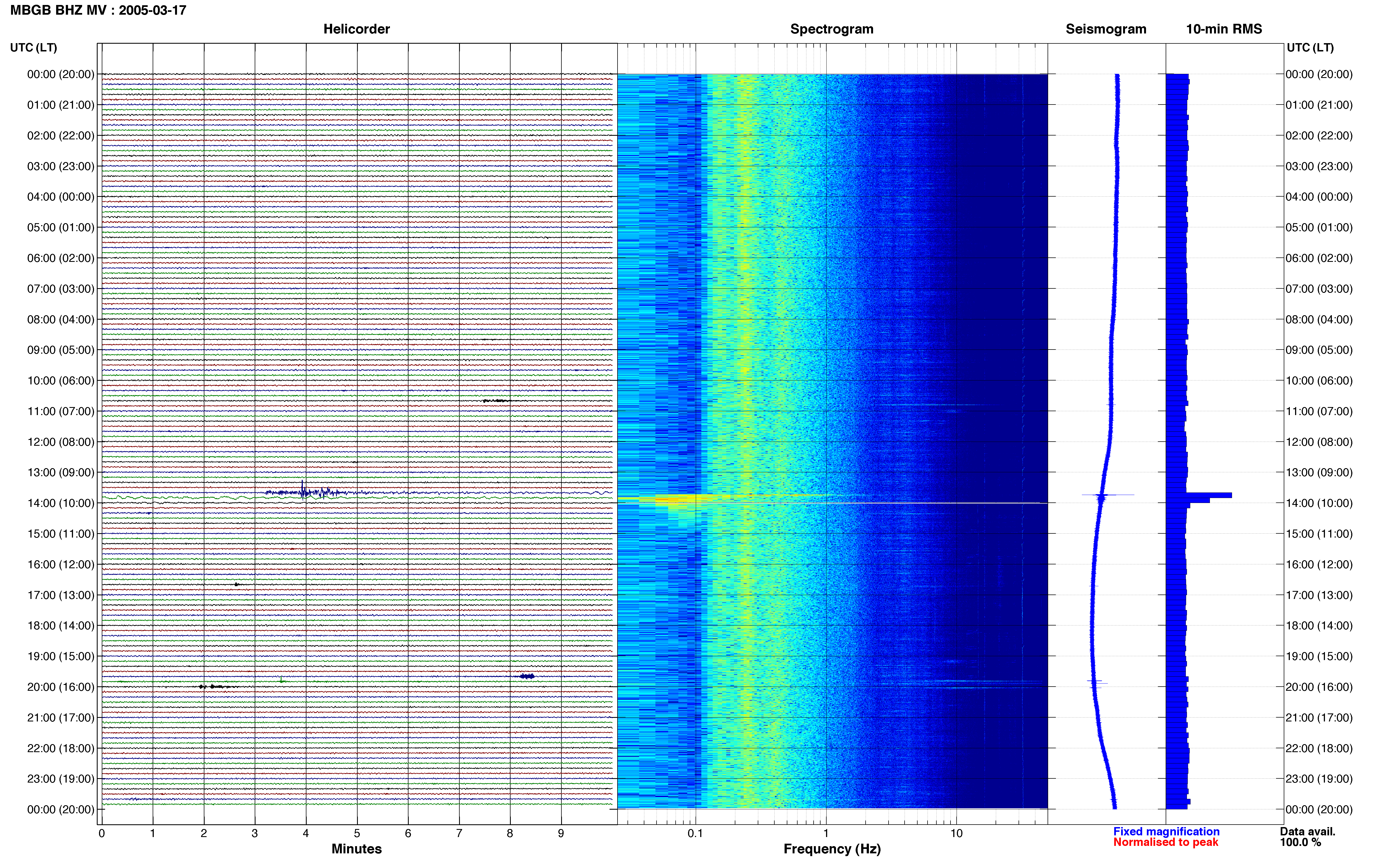1388x868 pixels.
Task: Click the Data avail. label
Action: [x=1308, y=831]
